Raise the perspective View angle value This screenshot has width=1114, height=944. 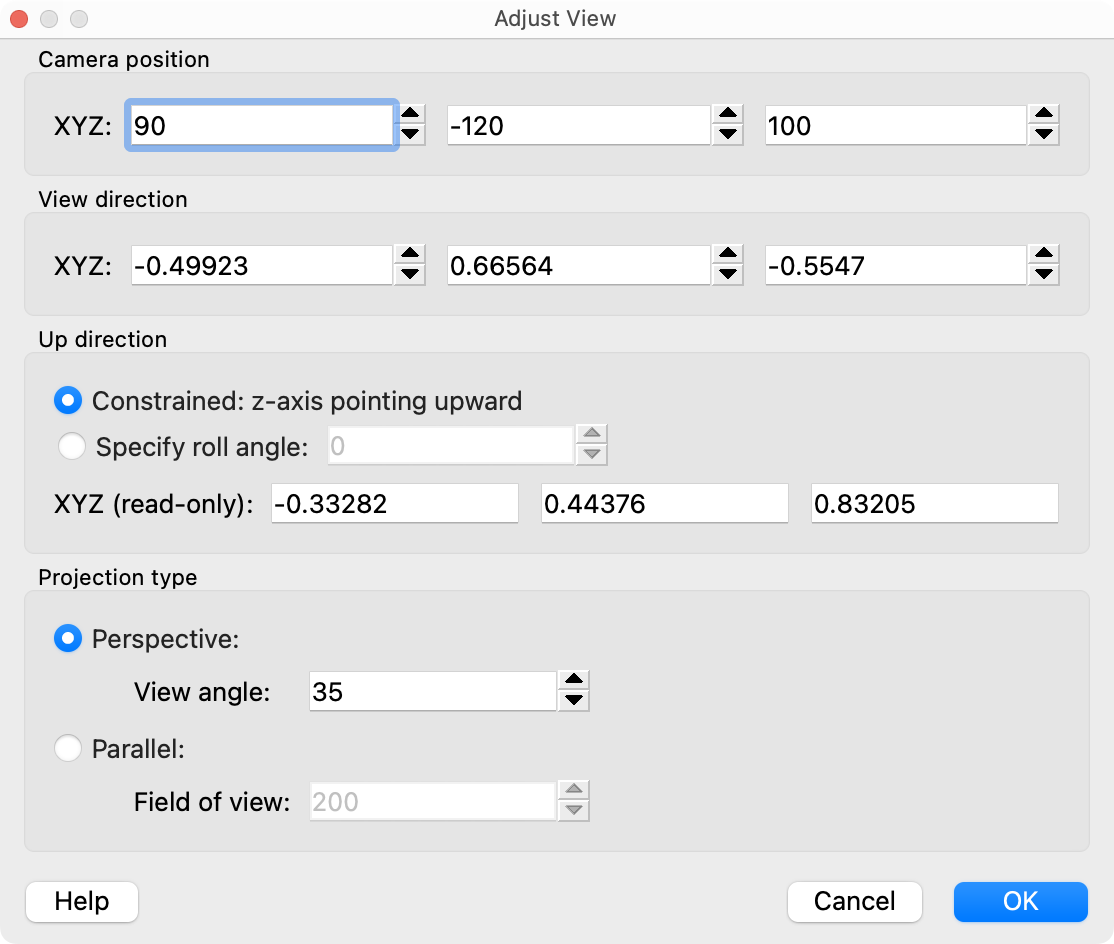(573, 681)
